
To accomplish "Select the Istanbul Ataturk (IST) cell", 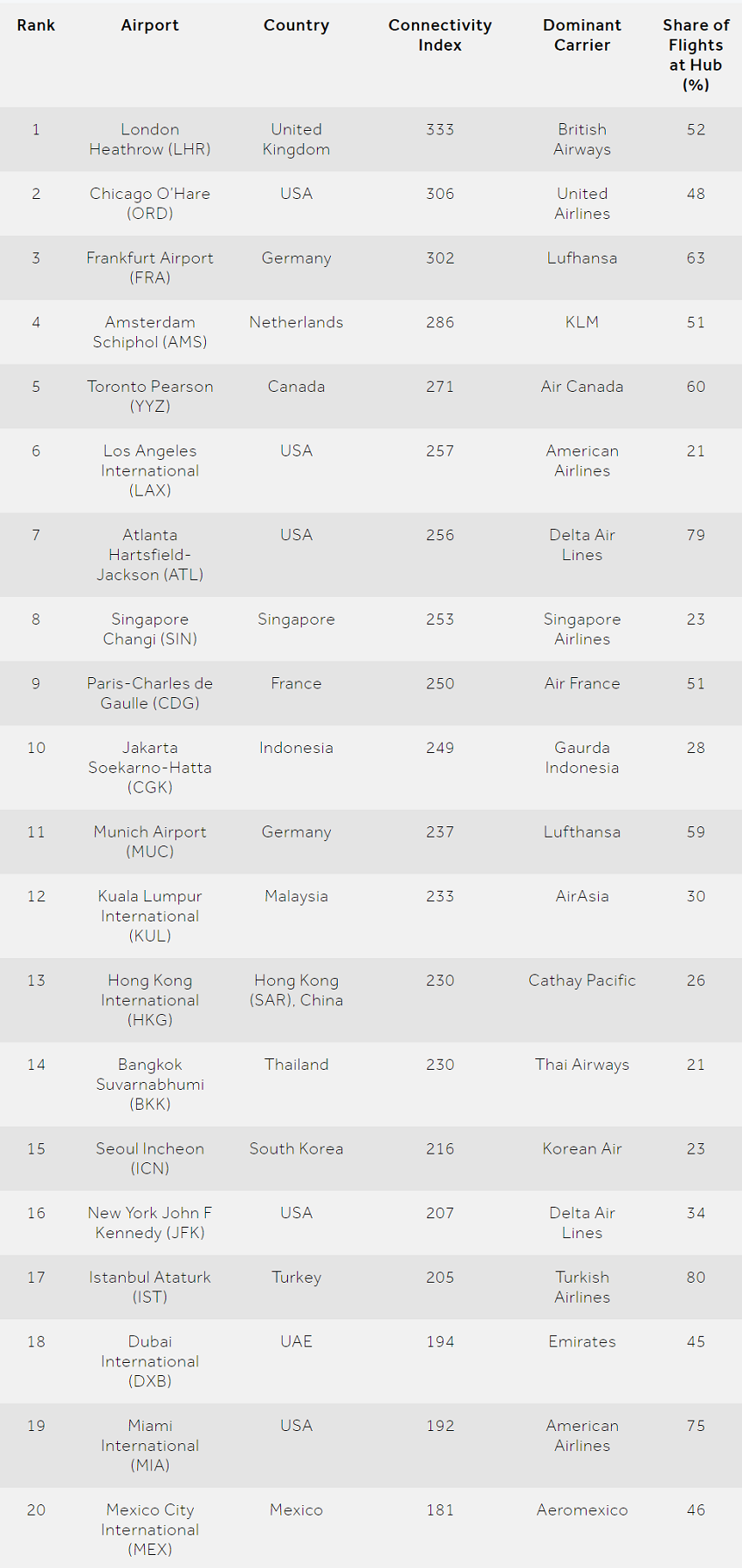I will pyautogui.click(x=150, y=1287).
